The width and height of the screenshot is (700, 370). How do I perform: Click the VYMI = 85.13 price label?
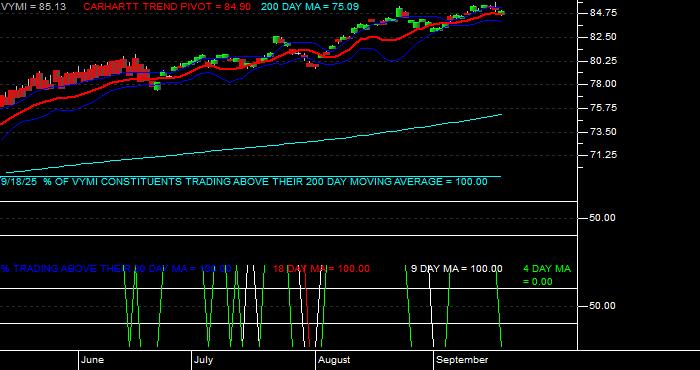pos(33,7)
